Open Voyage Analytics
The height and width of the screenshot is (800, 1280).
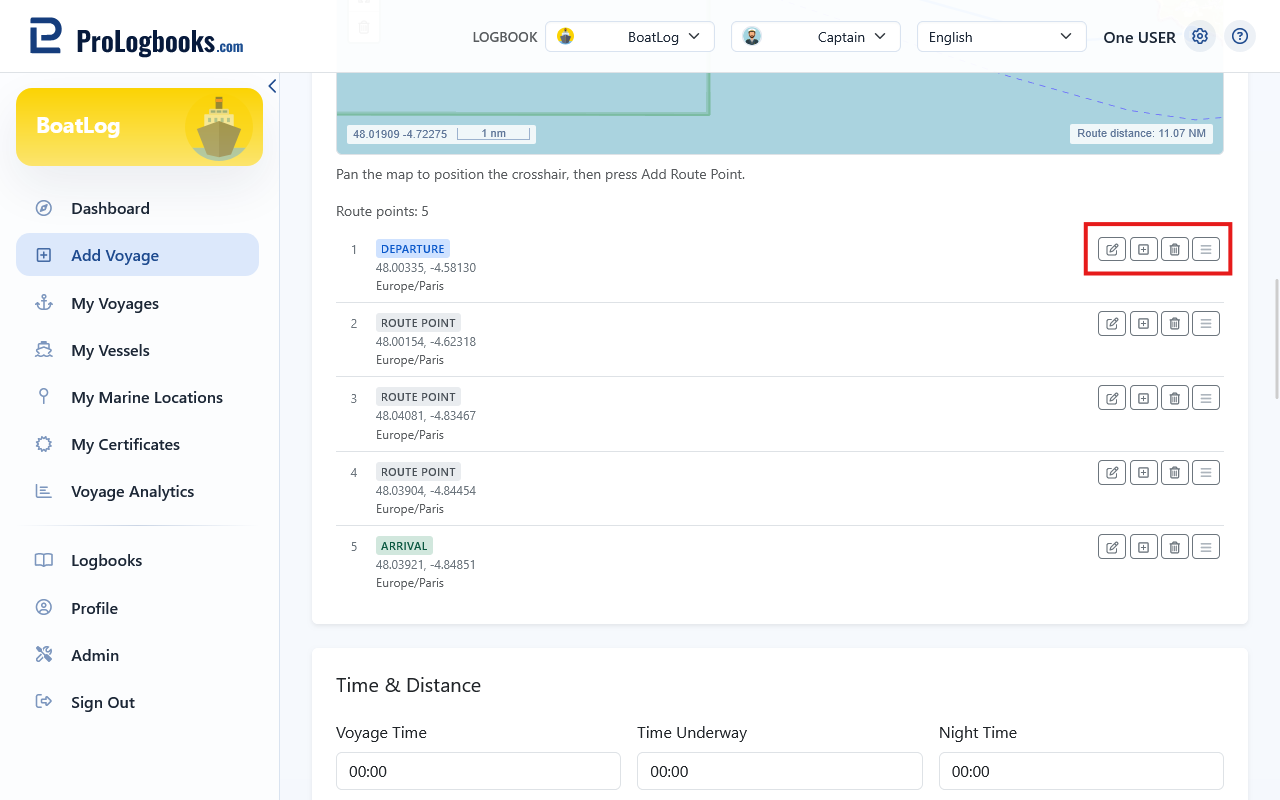137,491
